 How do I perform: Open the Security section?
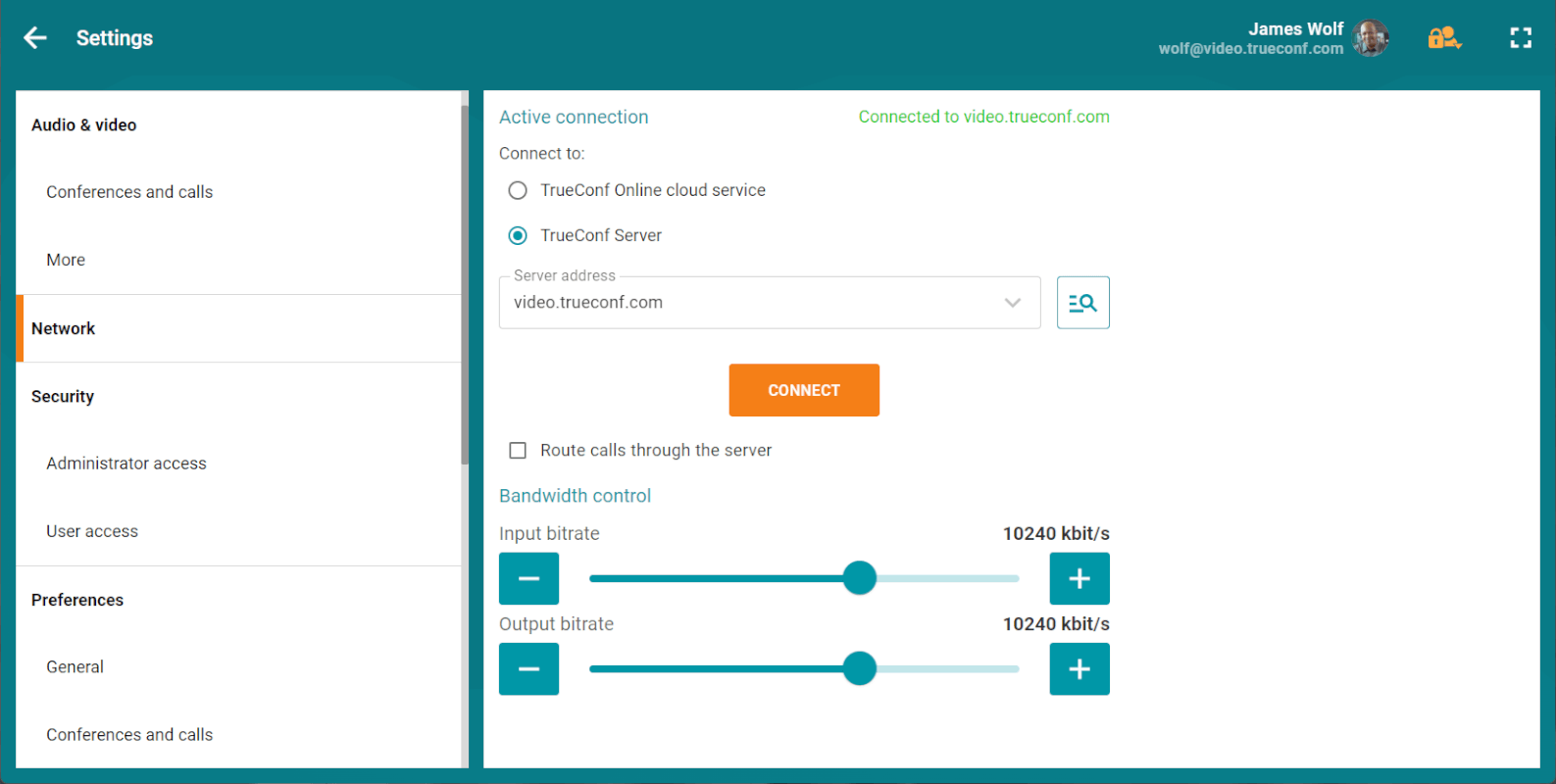238,397
